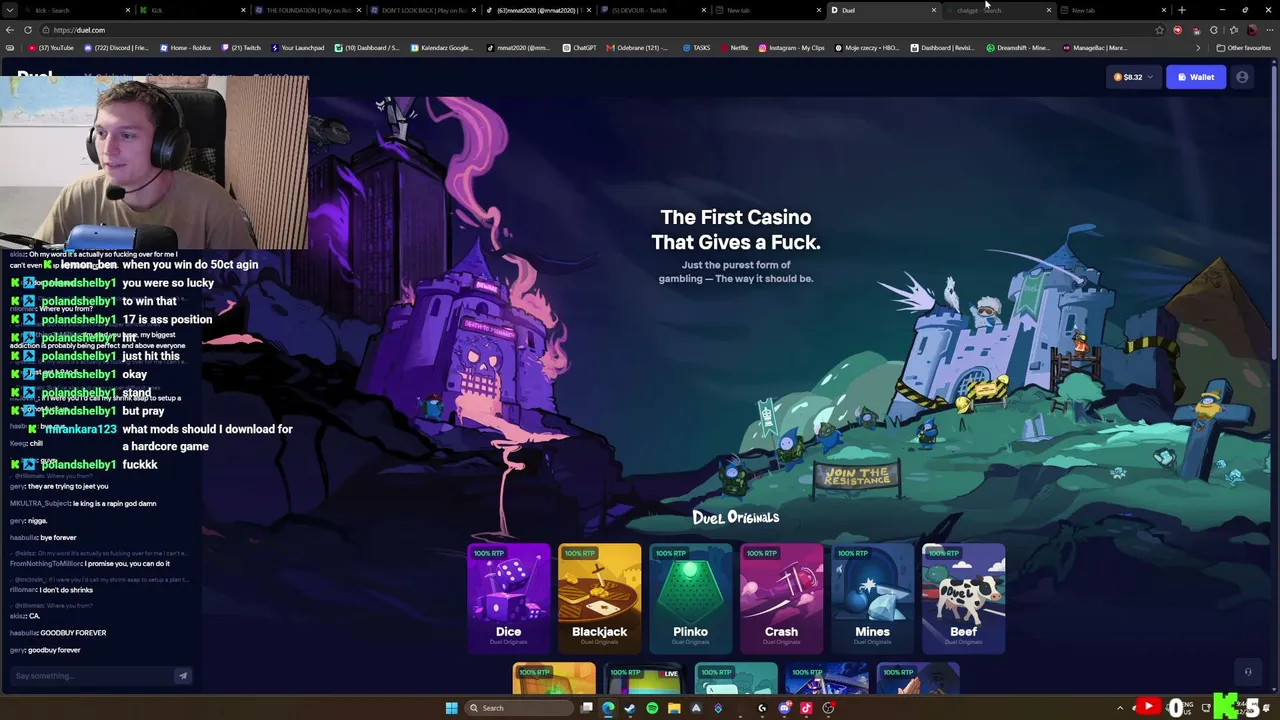Click the blue Wallet button
Viewport: 1280px width, 720px height.
point(1196,77)
